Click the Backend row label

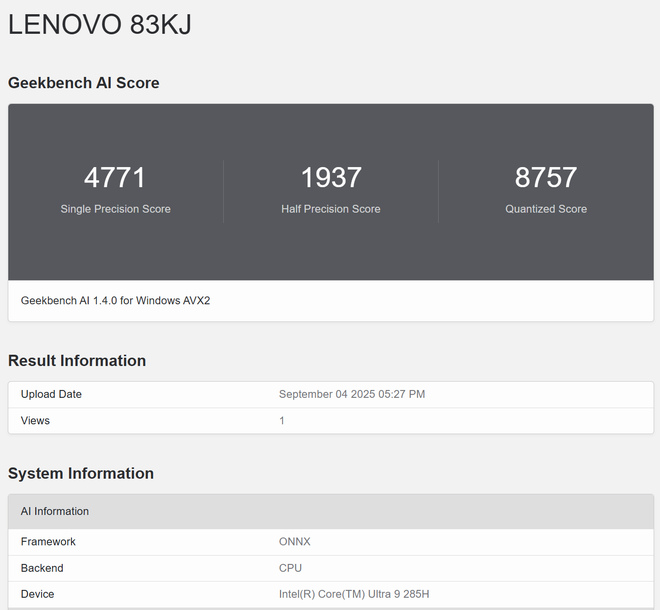pyautogui.click(x=42, y=568)
